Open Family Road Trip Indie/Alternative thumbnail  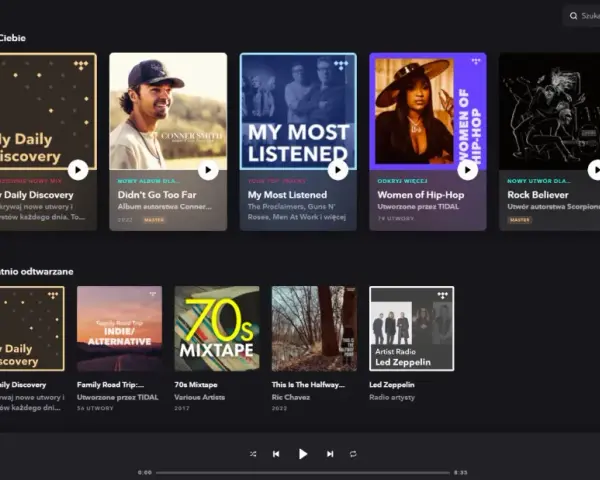(119, 328)
